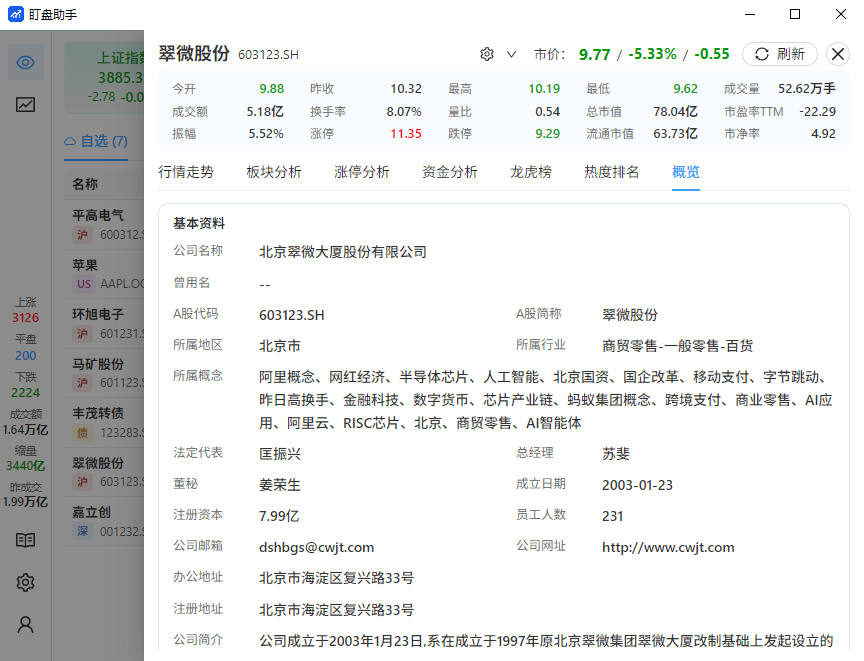The image size is (864, 661).
Task: Click the 成交额 1.64万亿 figure in sidebar
Action: [25, 430]
